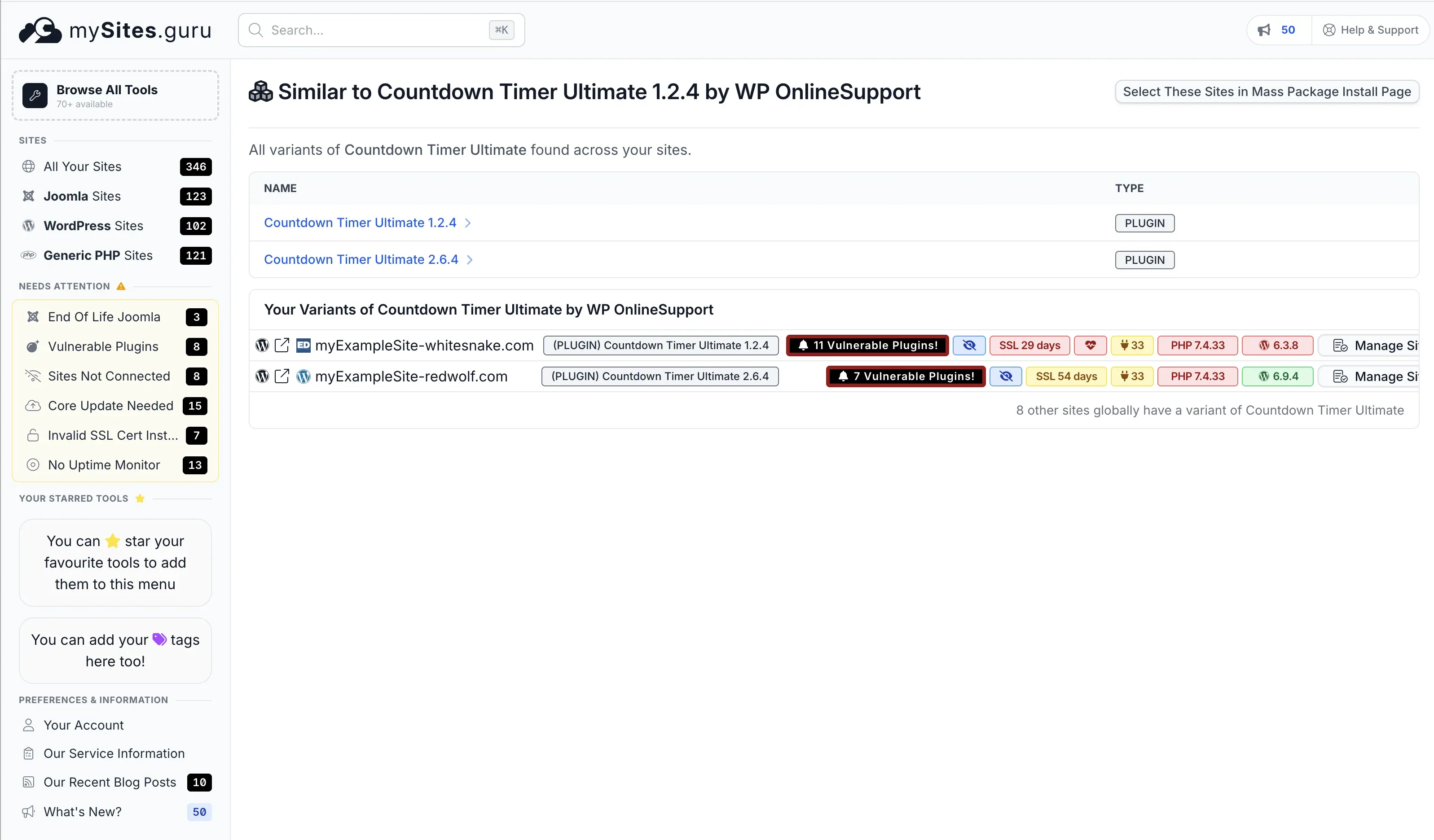Click the plug 33 extensions badge on redwolf row
The height and width of the screenshot is (840, 1434).
(1131, 376)
